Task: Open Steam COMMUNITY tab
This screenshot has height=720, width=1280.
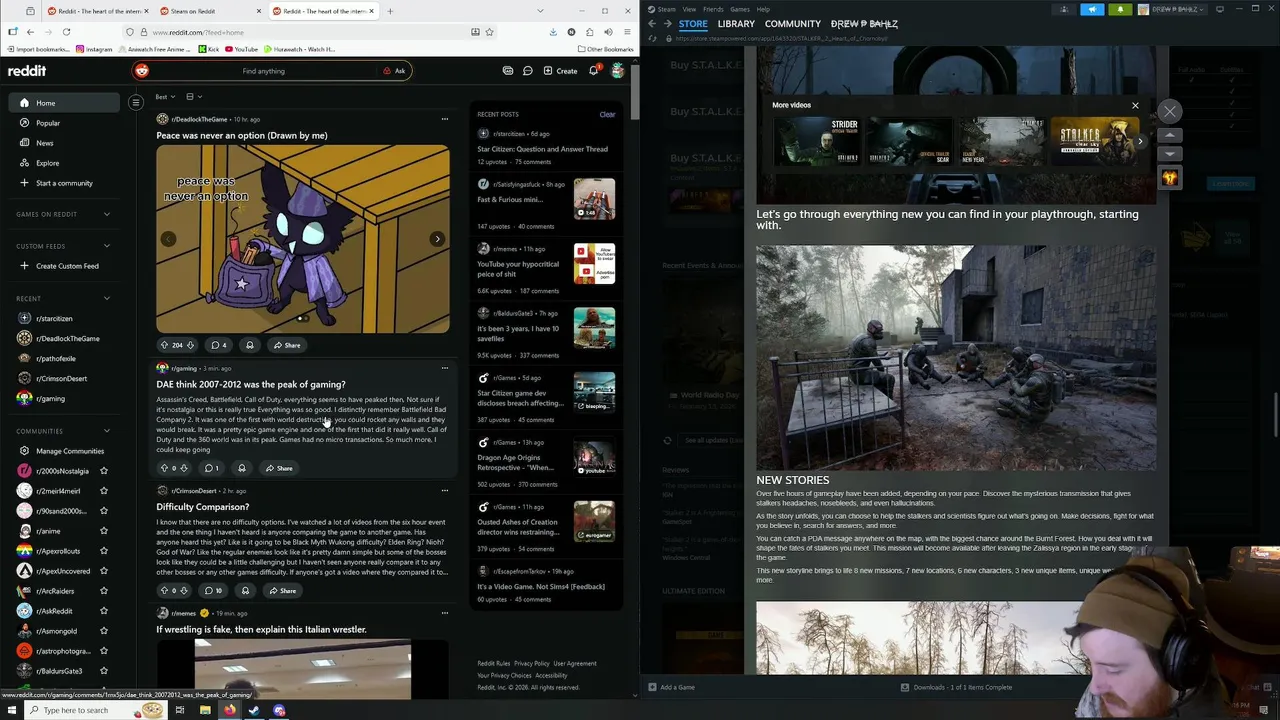Action: pos(793,24)
